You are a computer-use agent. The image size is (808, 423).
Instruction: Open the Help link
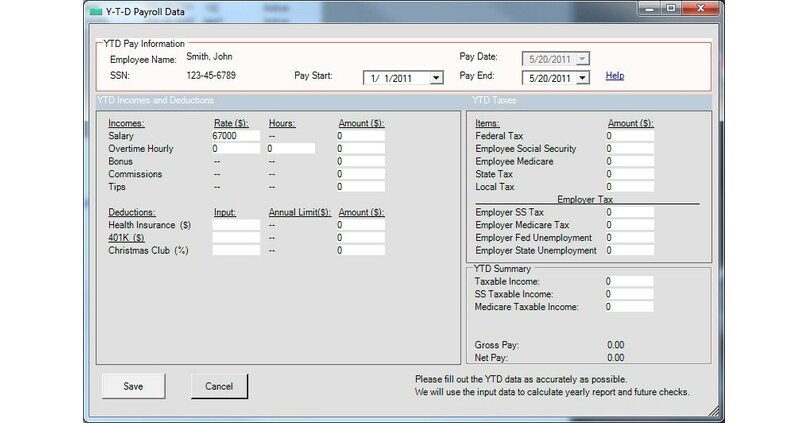pyautogui.click(x=614, y=76)
